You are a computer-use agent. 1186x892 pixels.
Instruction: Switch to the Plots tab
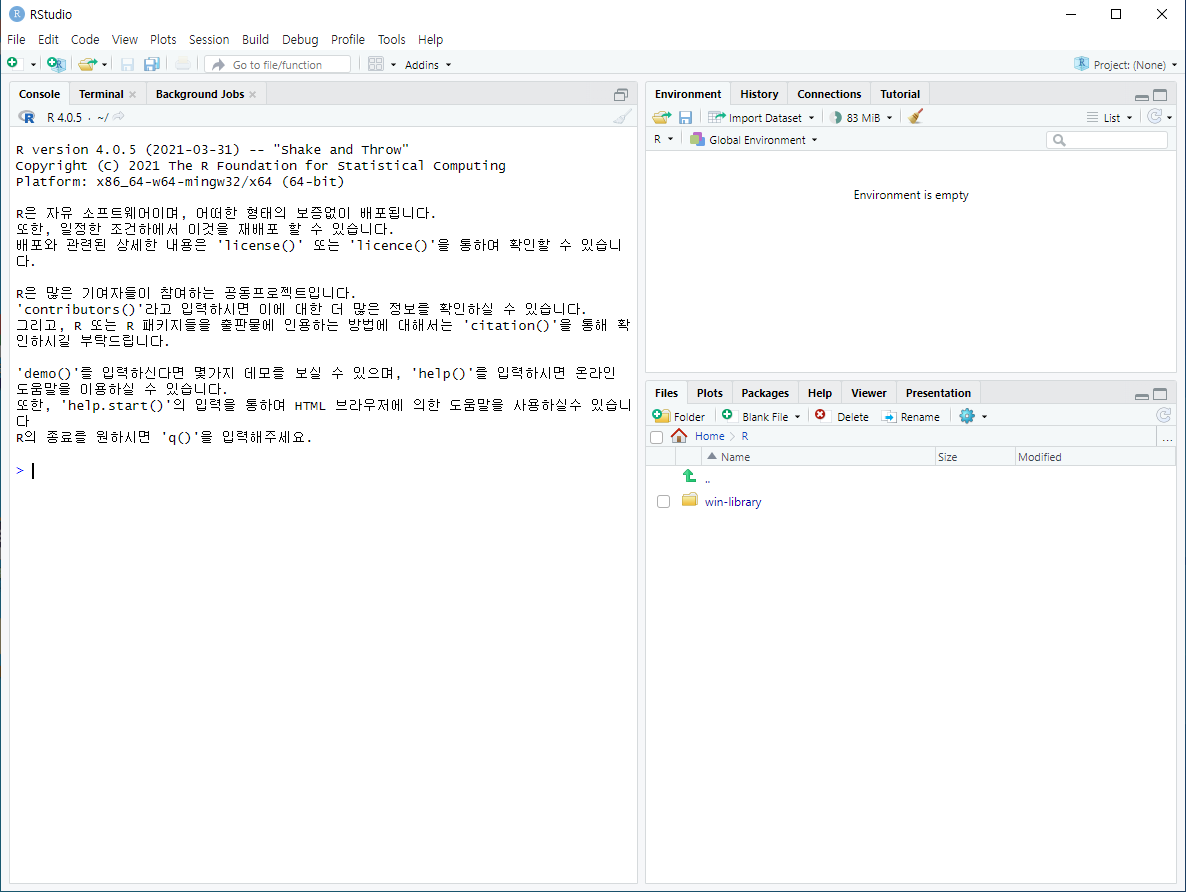[709, 393]
